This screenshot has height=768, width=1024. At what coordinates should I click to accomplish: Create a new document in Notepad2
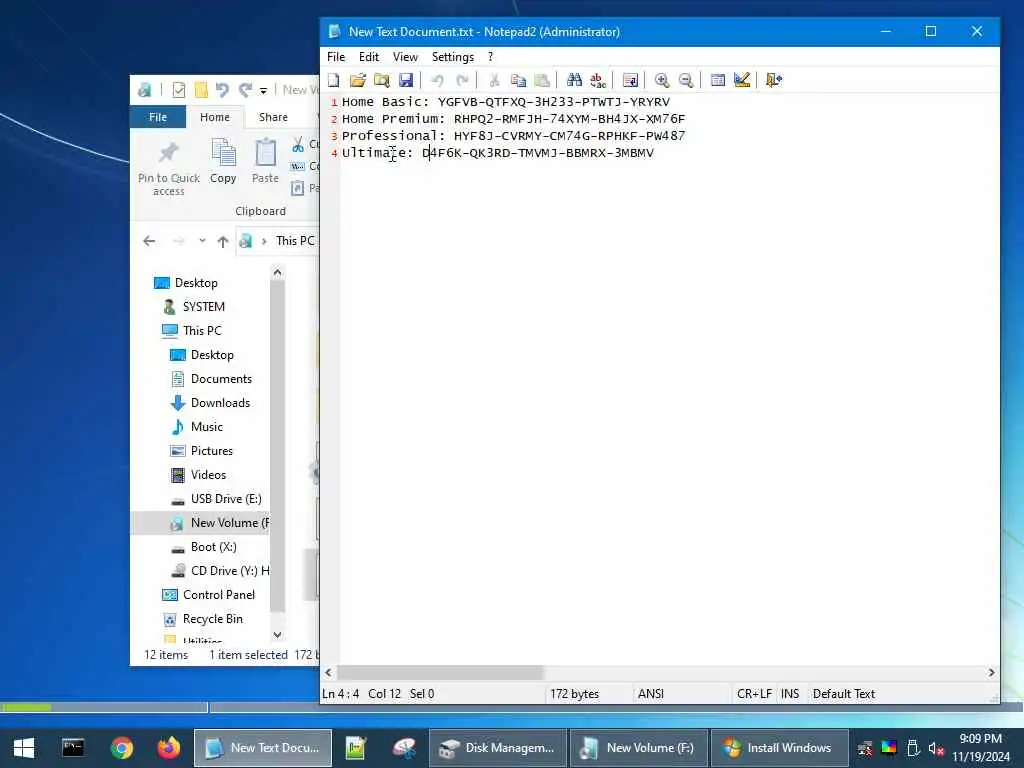(334, 80)
